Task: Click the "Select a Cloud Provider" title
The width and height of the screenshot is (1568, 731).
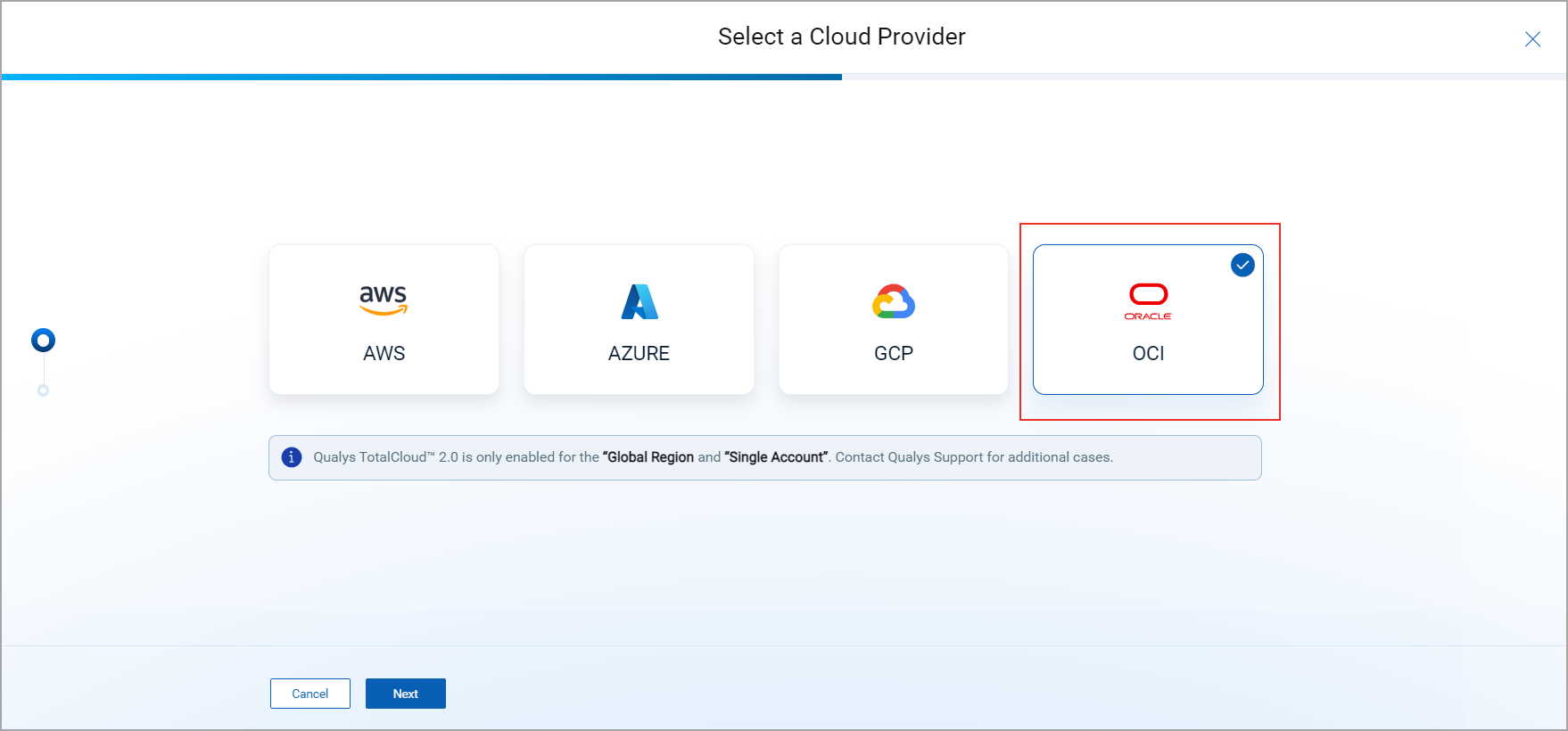Action: tap(842, 37)
